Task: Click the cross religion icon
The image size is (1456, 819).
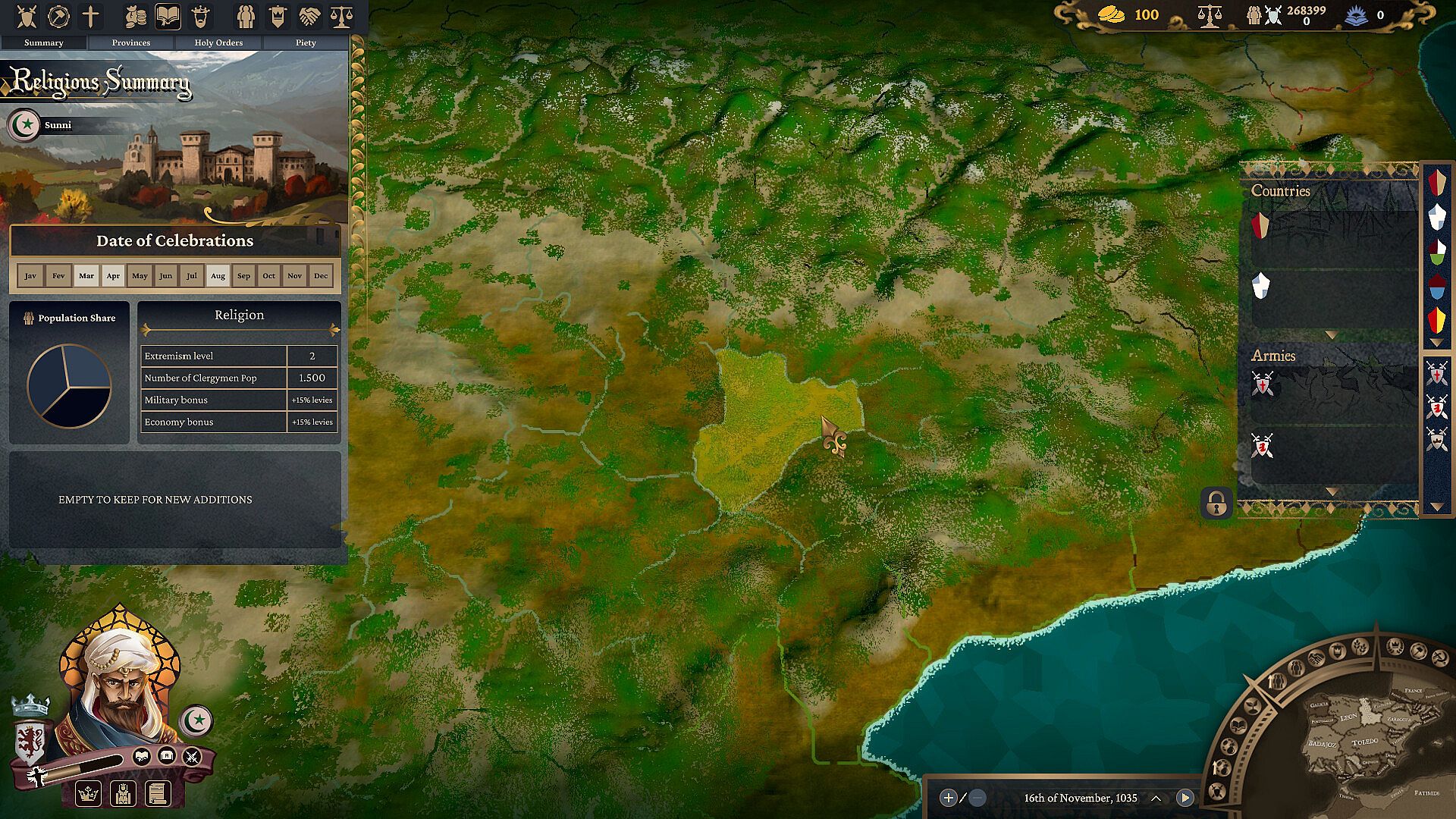Action: [90, 16]
